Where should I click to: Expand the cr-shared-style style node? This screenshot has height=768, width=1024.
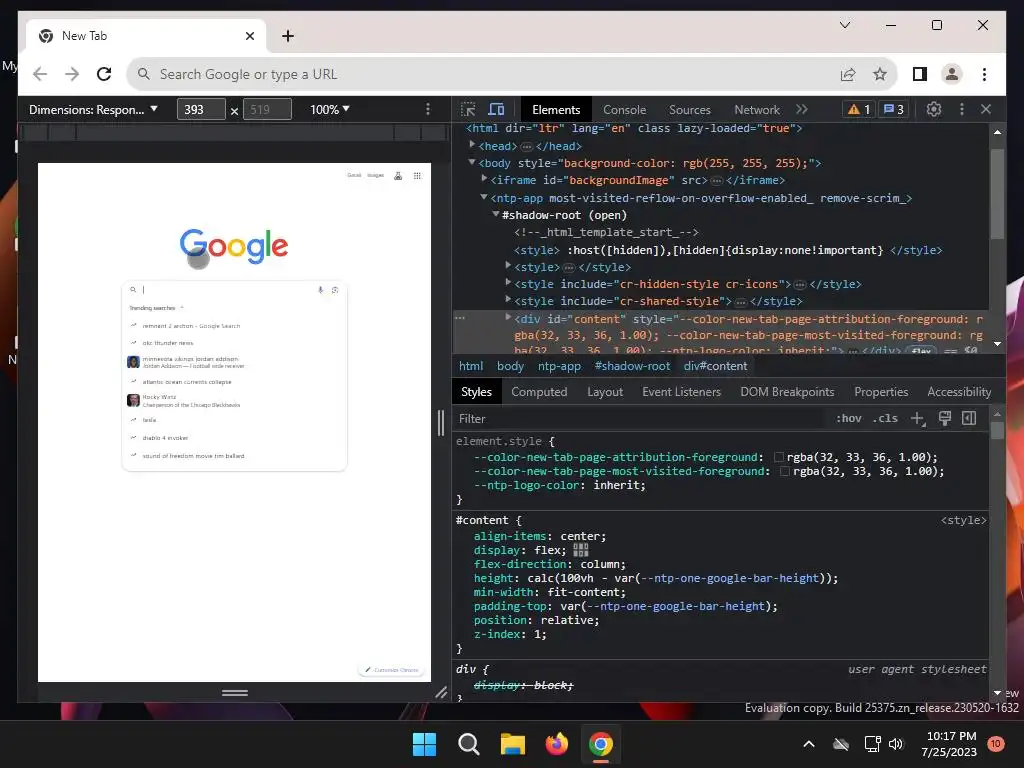point(508,300)
